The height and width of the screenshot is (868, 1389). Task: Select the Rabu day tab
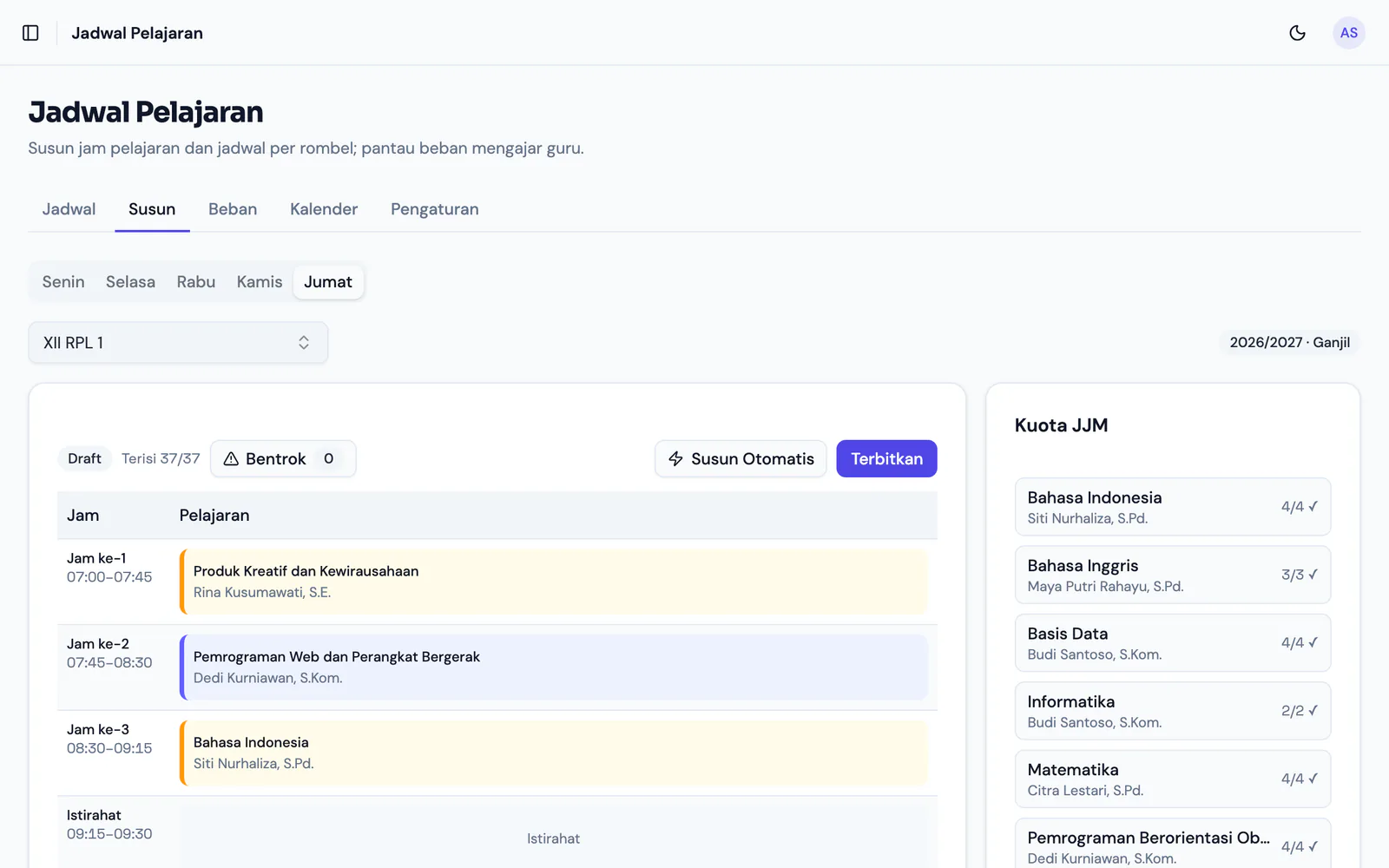pyautogui.click(x=196, y=282)
